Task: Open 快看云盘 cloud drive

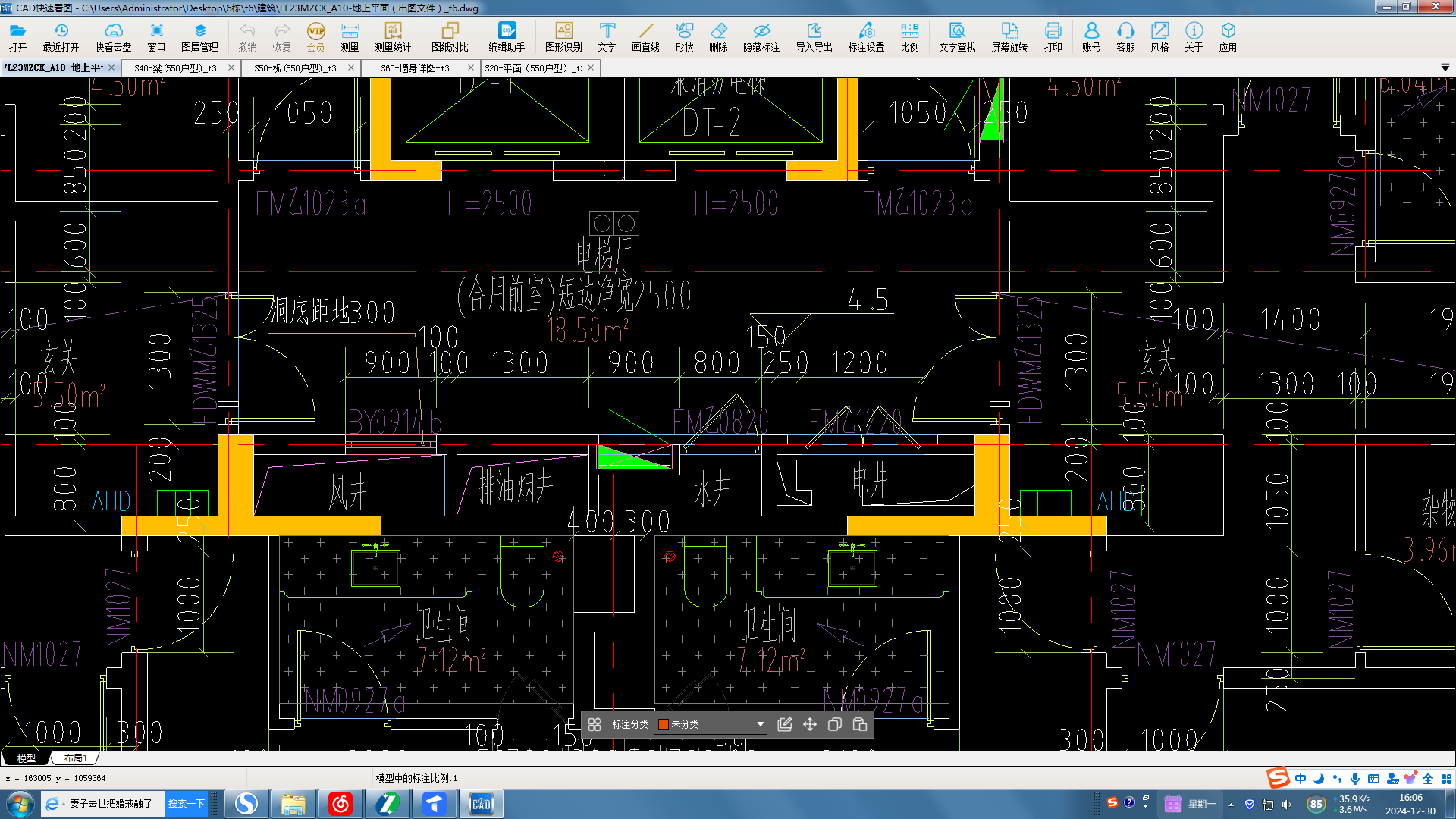Action: (113, 36)
